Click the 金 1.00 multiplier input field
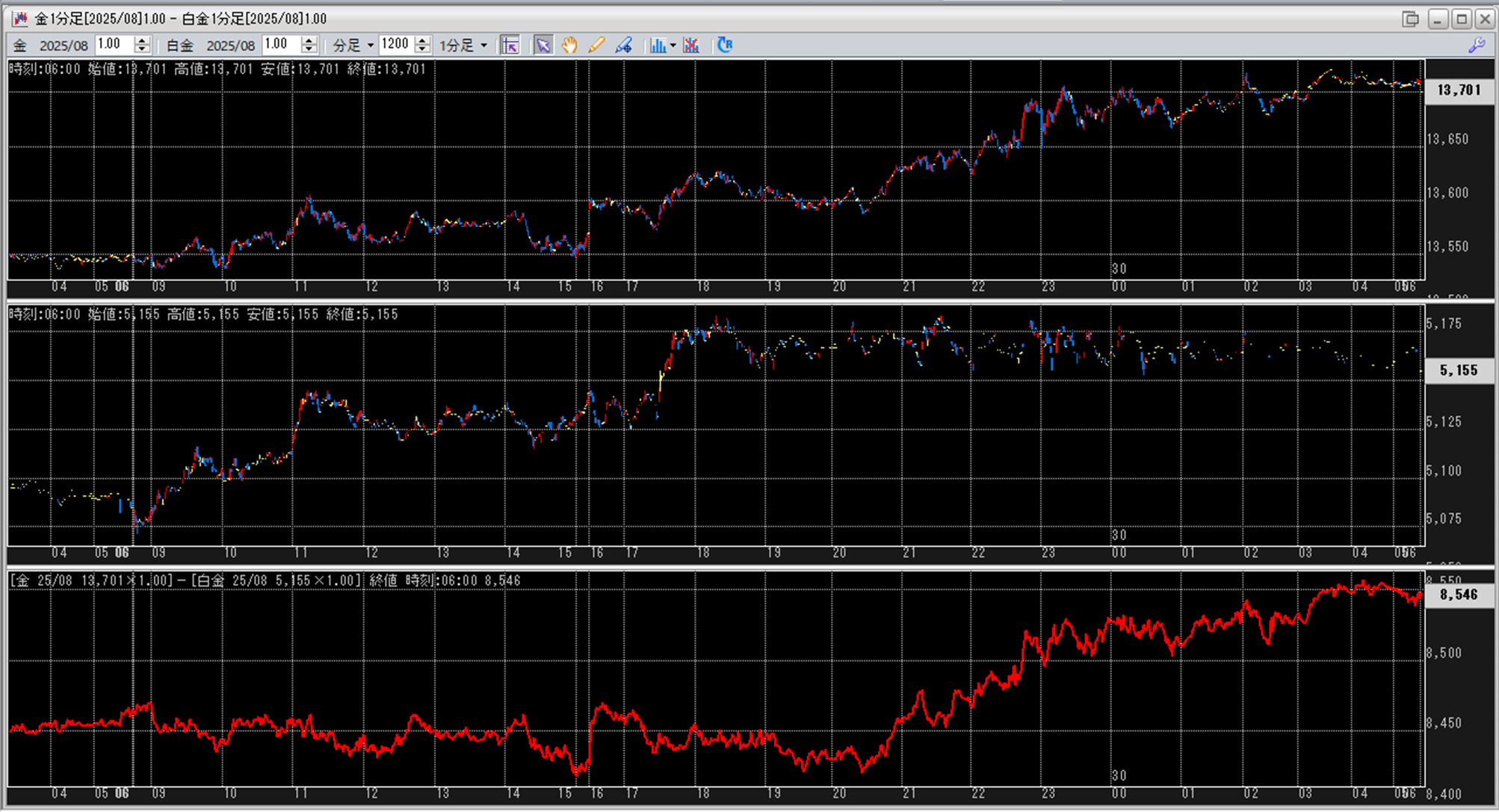The width and height of the screenshot is (1499, 812). [114, 45]
